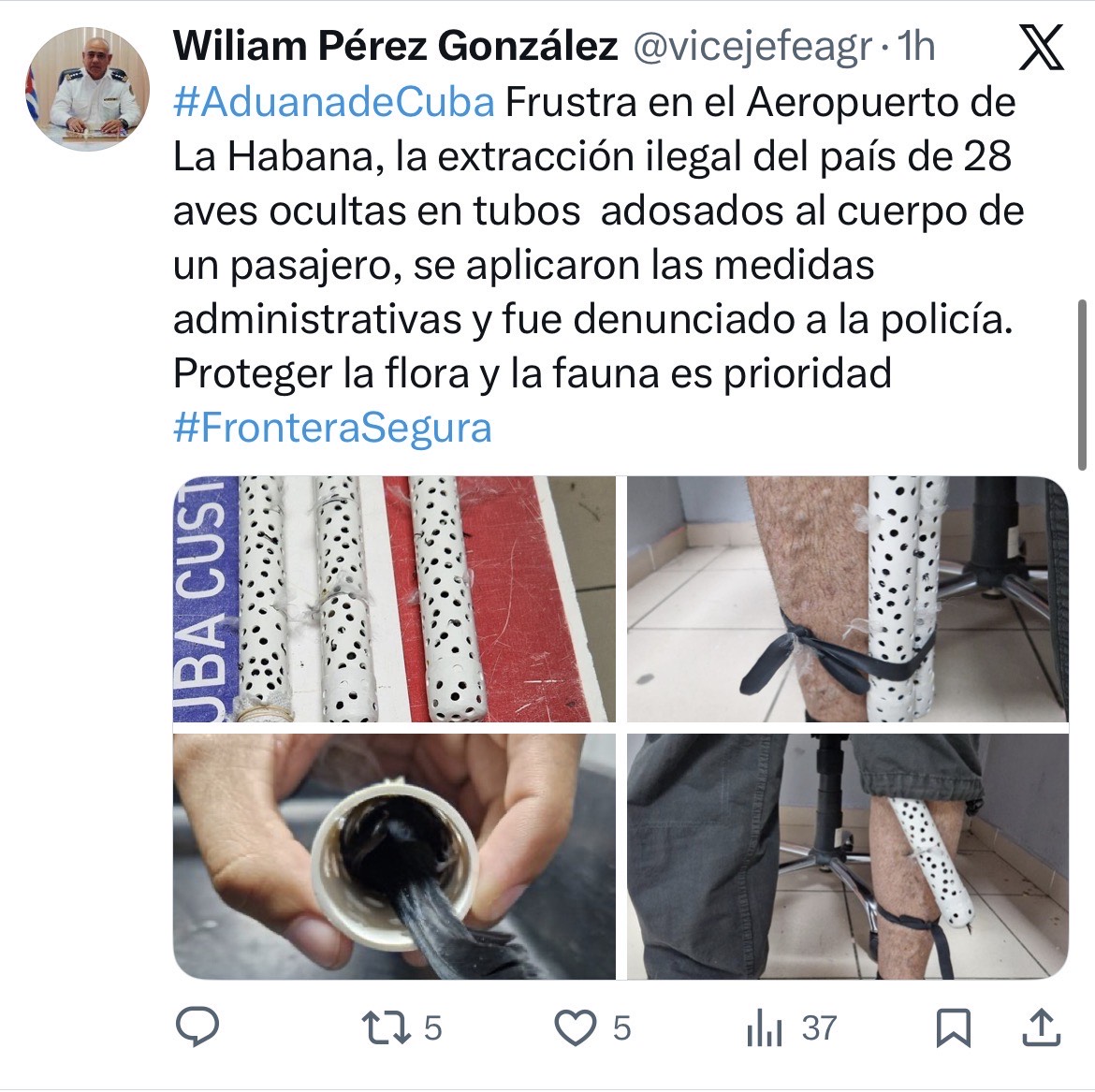Open the #AduanadeCuba hashtag
1095x1092 pixels.
point(334,102)
